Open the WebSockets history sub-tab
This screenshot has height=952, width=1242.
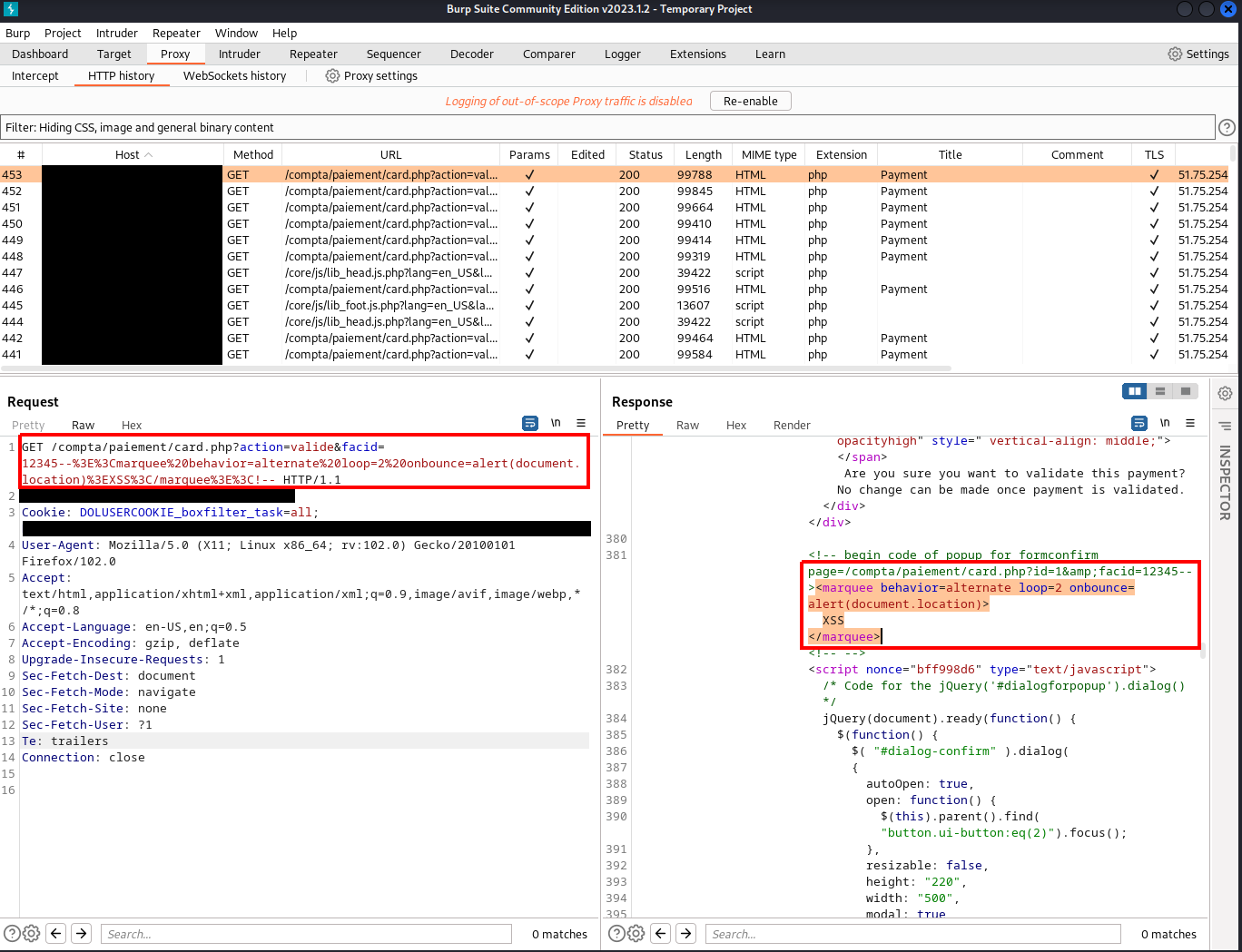click(234, 75)
